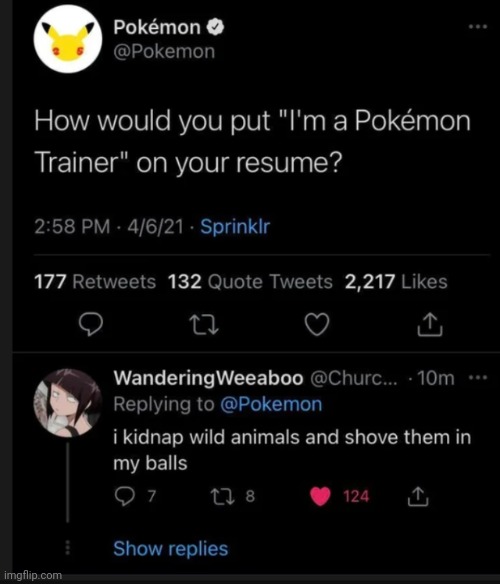Open the @Pokemon mention link in reply
The image size is (500, 584).
271,404
